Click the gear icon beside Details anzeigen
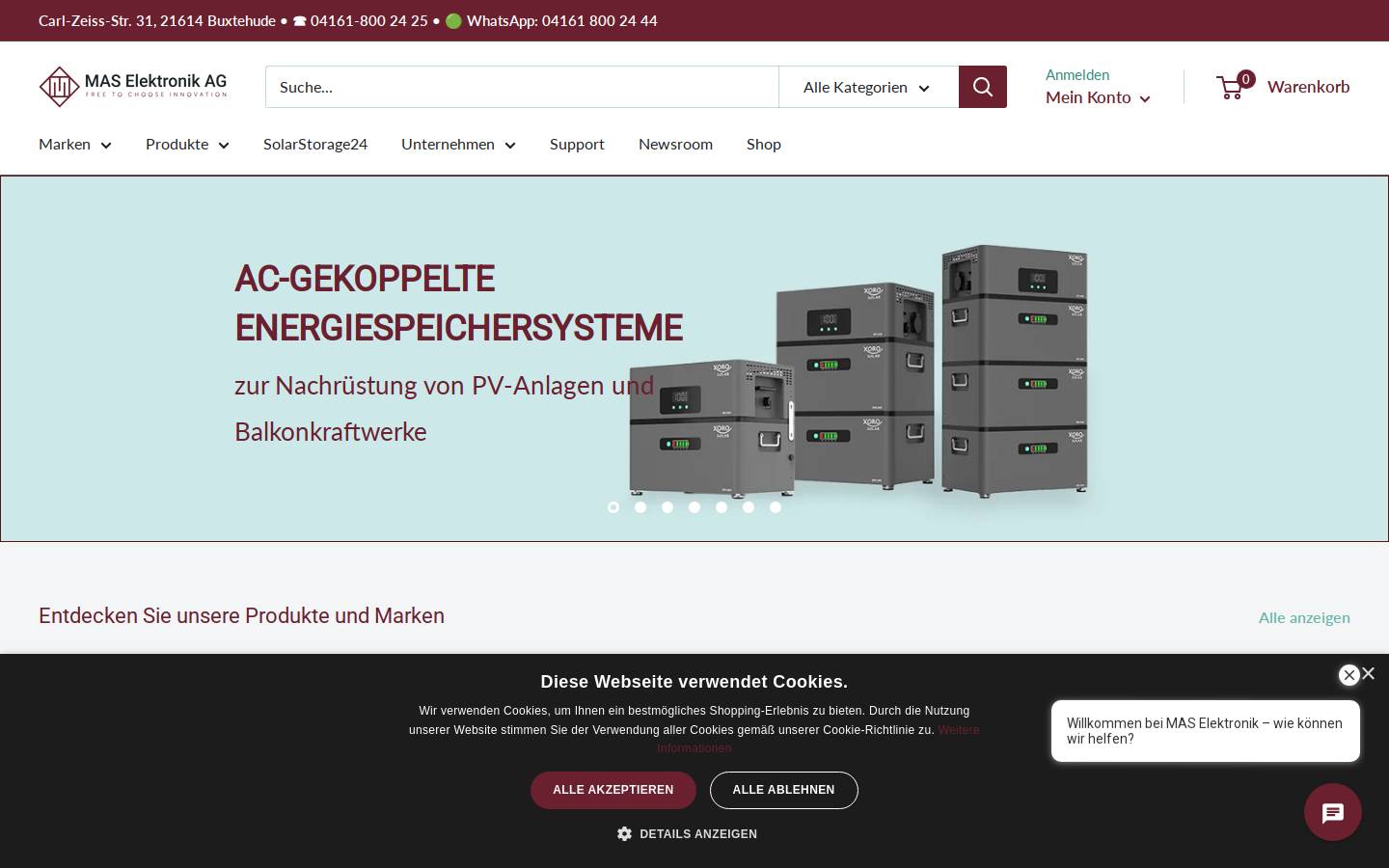 (624, 833)
